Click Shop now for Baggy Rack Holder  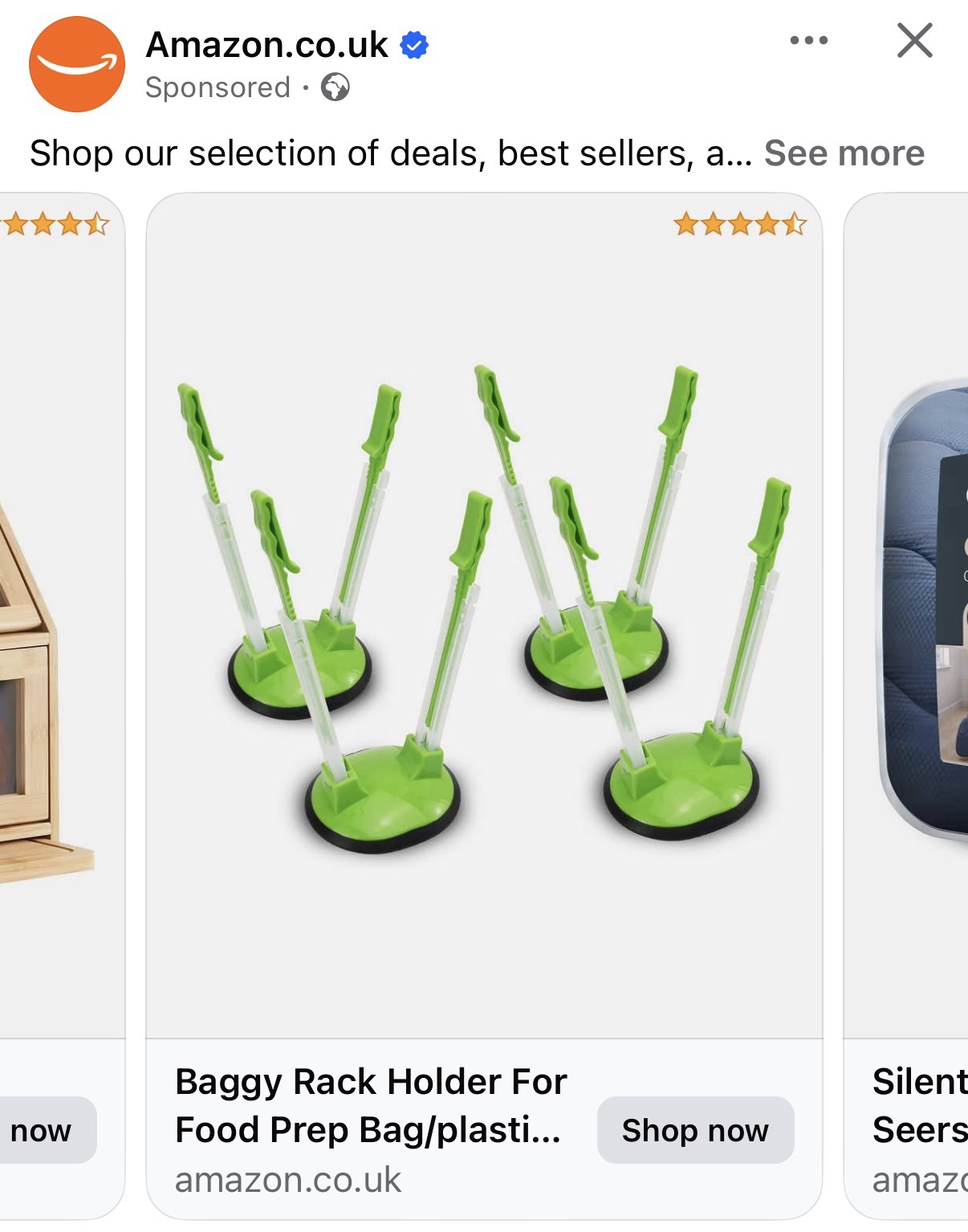pos(695,1130)
